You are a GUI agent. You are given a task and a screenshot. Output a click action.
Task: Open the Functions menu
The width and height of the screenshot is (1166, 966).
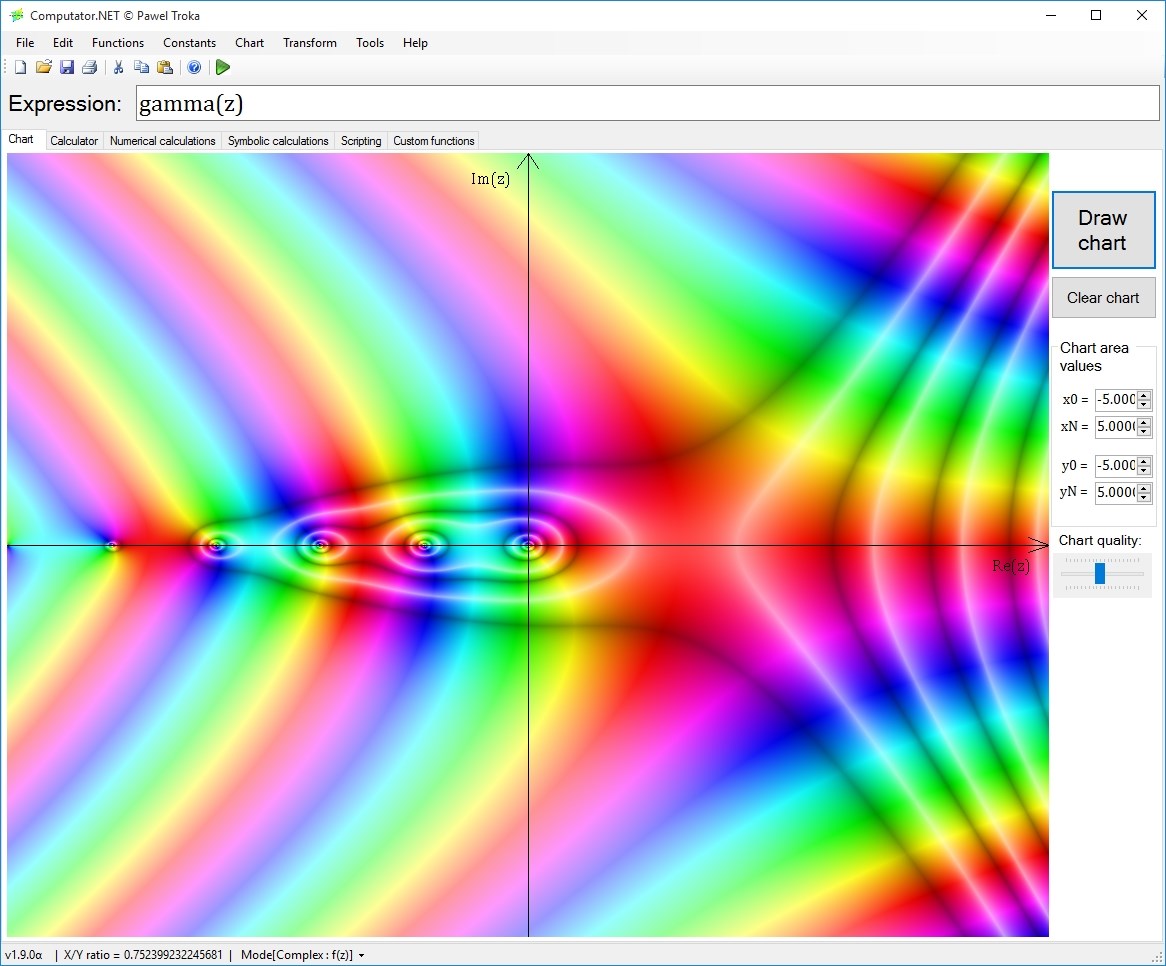click(117, 43)
